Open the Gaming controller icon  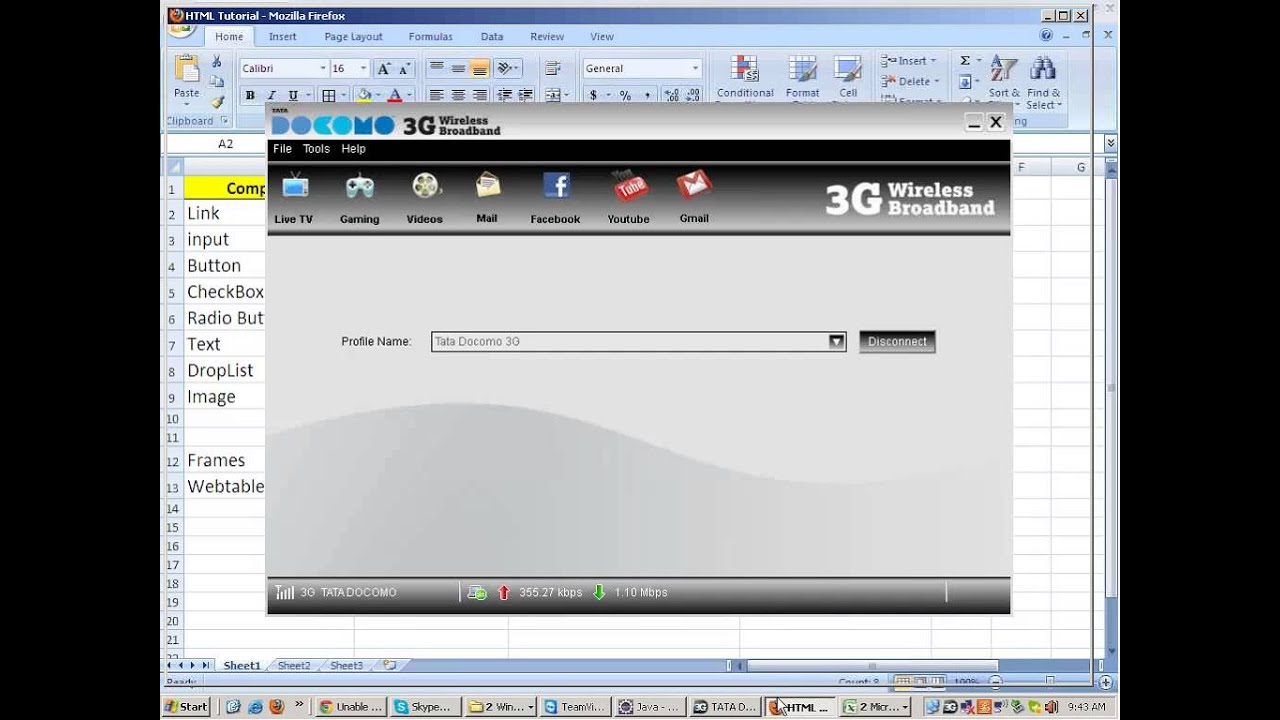coord(359,187)
